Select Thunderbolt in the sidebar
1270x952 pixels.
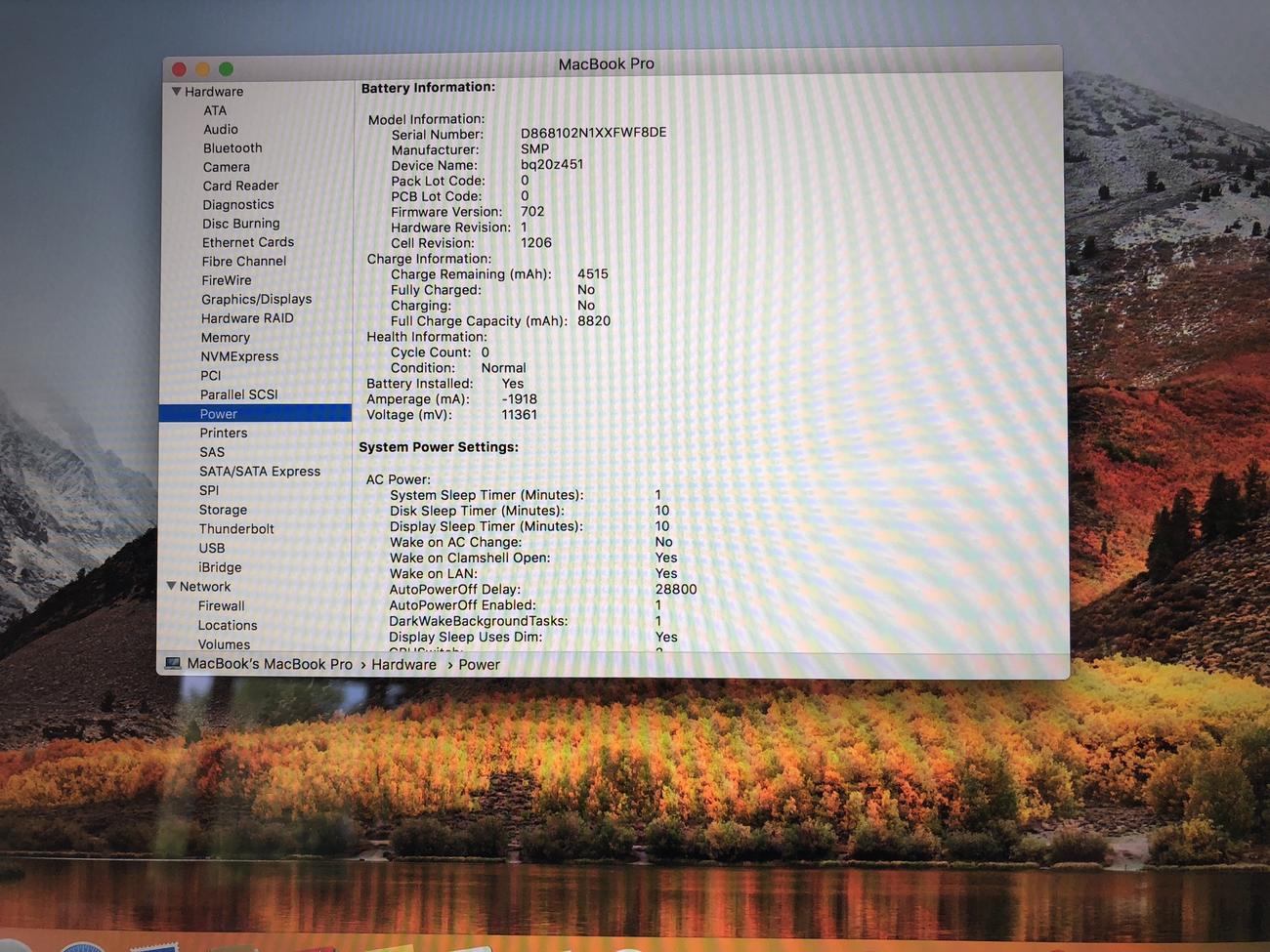[236, 529]
